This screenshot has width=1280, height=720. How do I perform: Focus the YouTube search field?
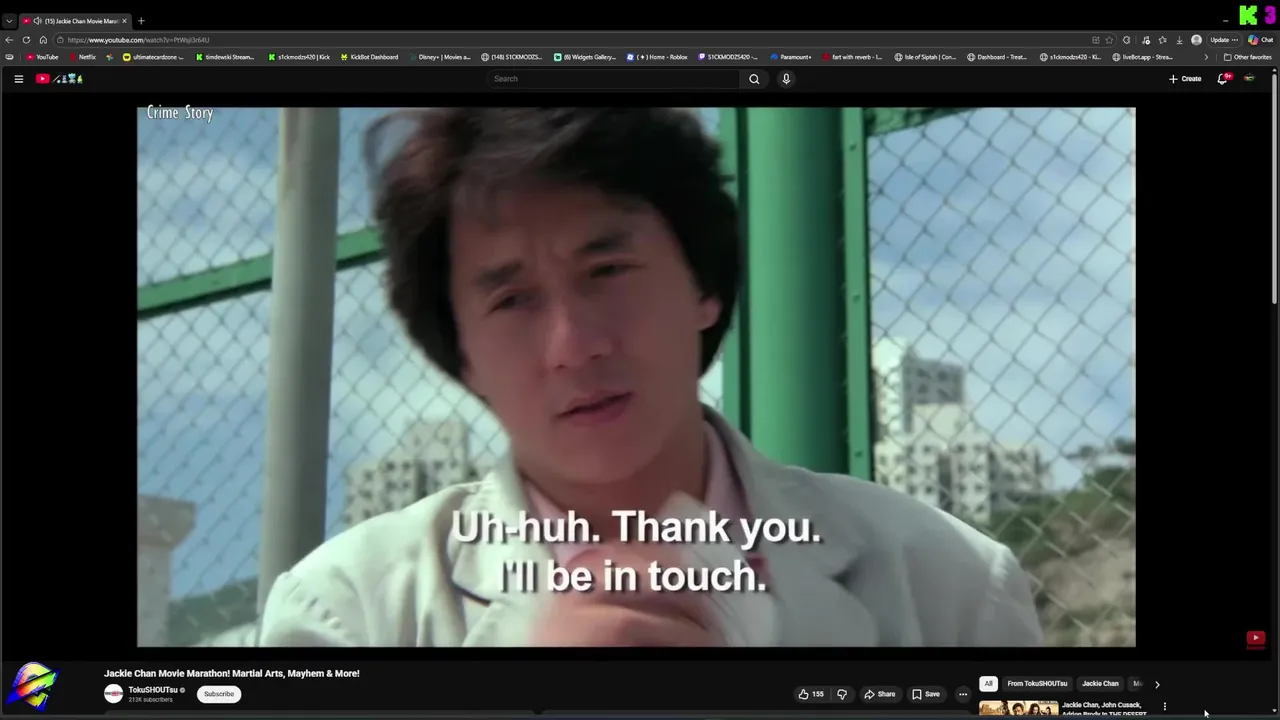614,79
